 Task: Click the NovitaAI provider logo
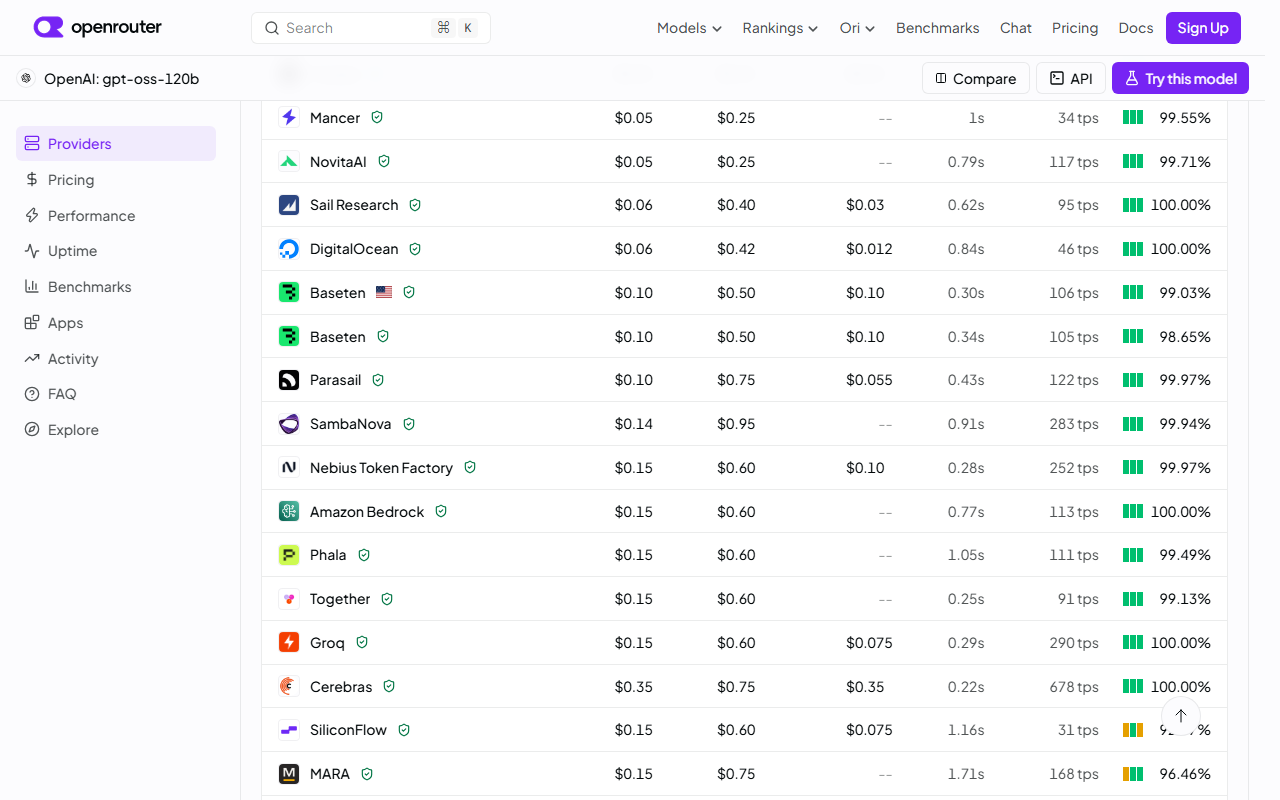click(289, 161)
